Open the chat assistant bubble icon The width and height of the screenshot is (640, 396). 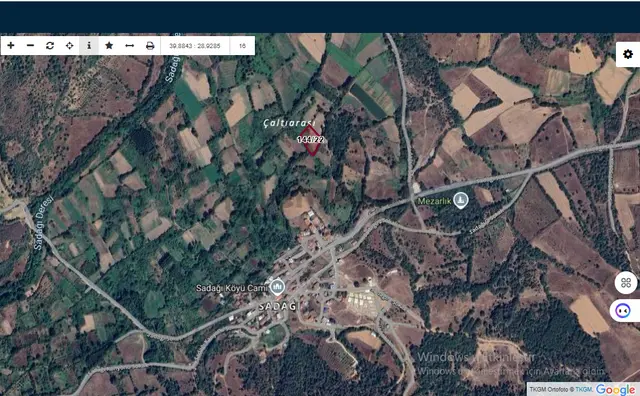pyautogui.click(x=624, y=311)
